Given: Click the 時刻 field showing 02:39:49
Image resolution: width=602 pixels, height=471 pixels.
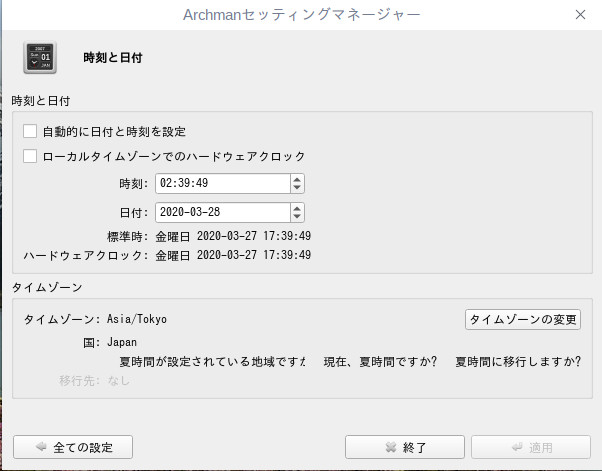Looking at the screenshot, I should [x=223, y=183].
